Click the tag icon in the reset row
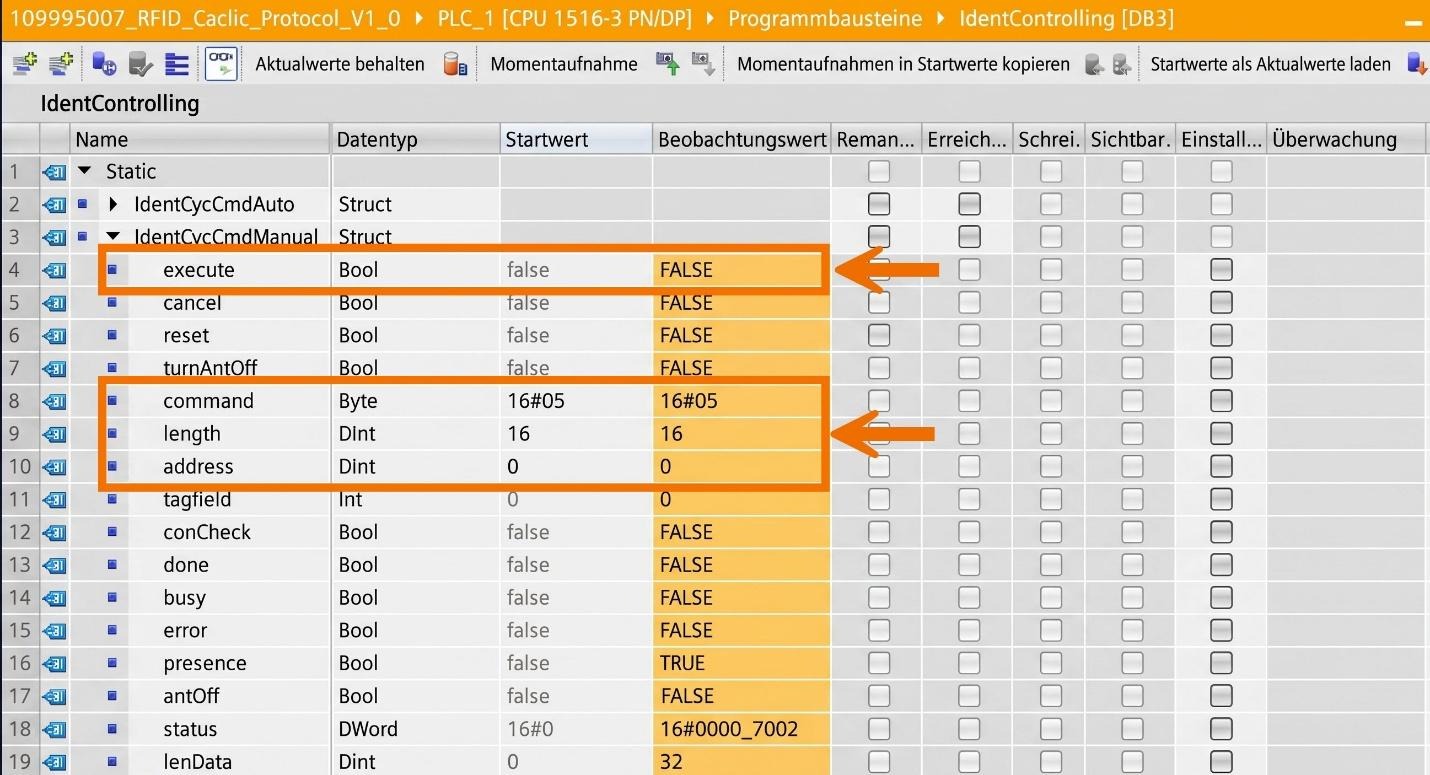 point(54,336)
